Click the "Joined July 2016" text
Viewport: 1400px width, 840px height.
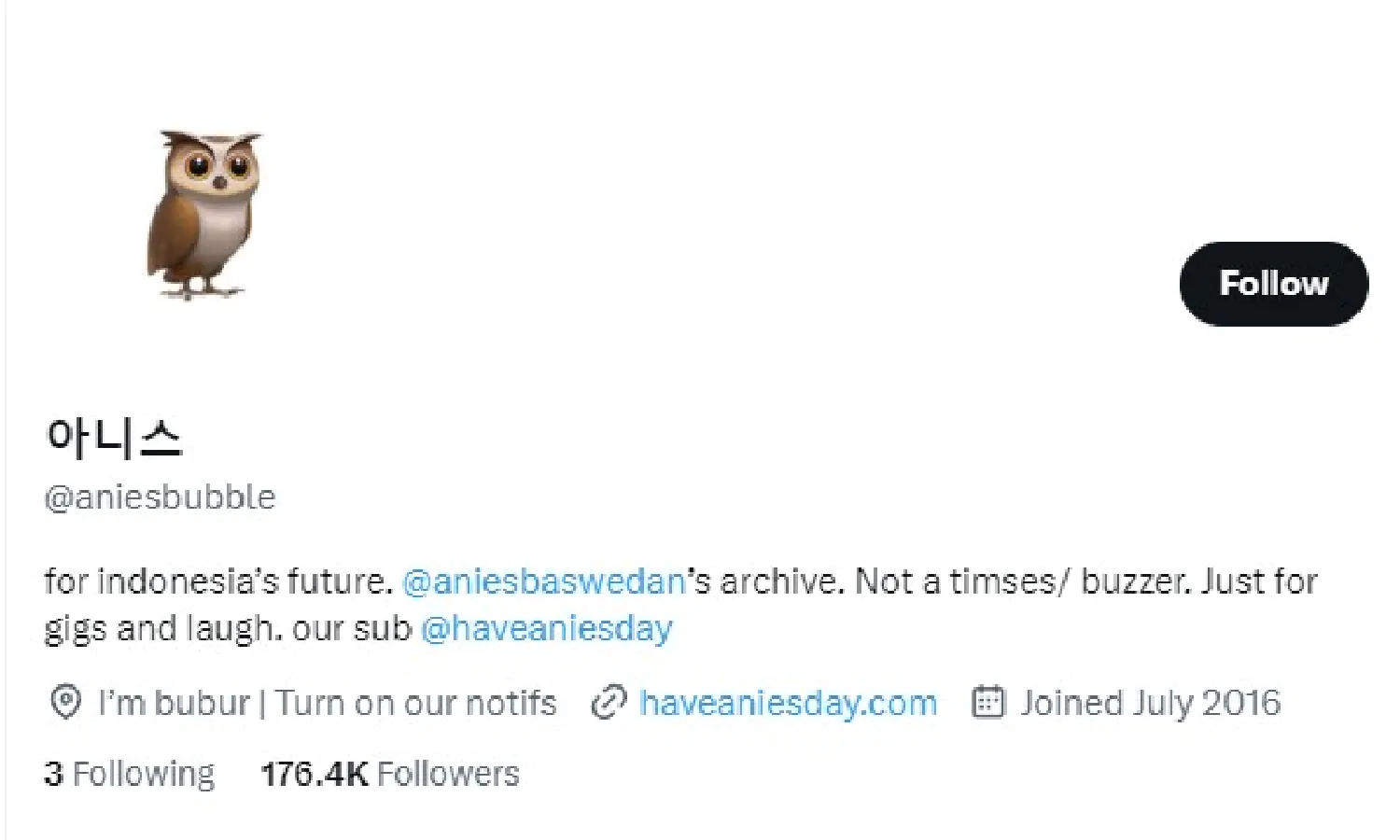coord(1150,703)
